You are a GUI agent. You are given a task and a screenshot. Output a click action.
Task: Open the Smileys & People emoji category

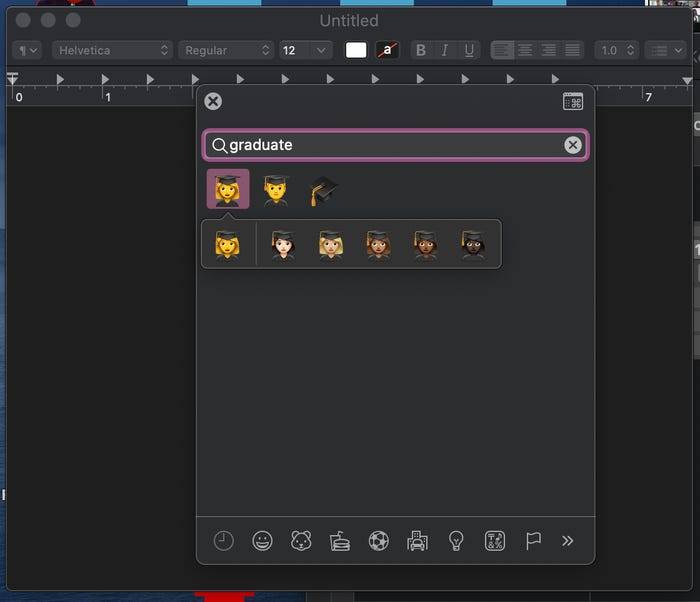[x=262, y=541]
